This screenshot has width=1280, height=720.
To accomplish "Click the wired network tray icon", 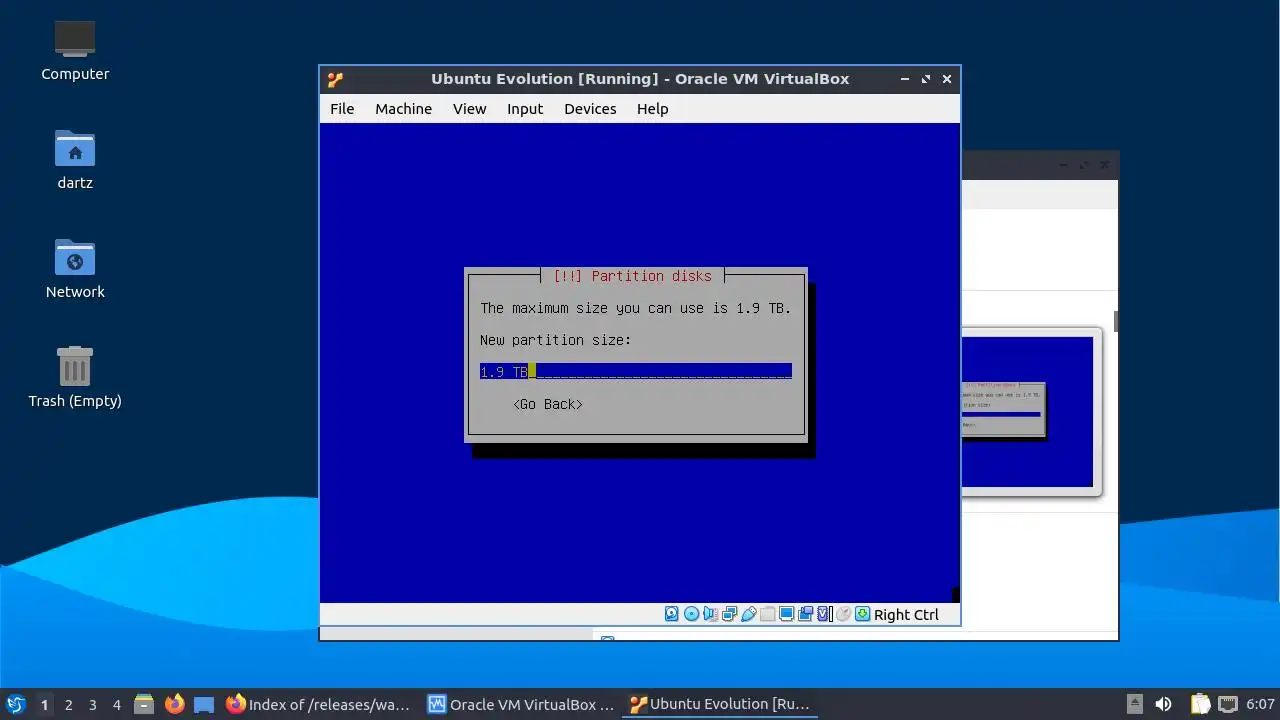I will [x=1228, y=704].
